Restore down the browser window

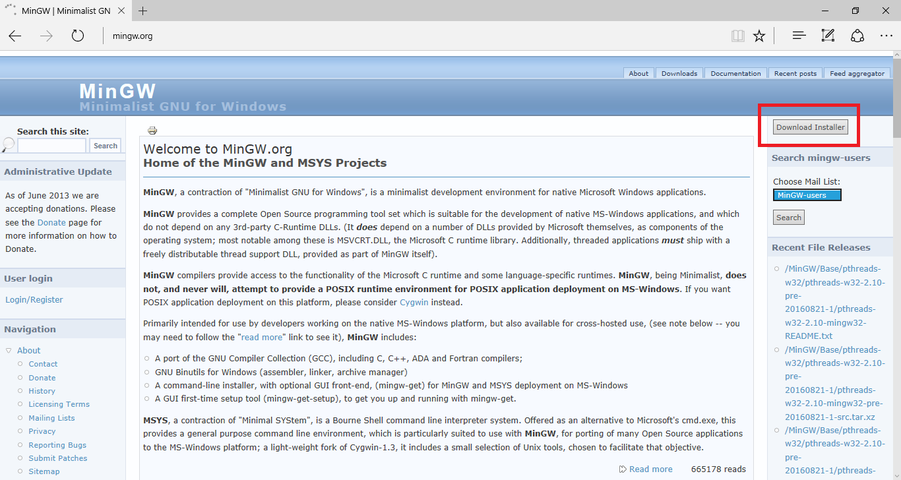[x=856, y=10]
